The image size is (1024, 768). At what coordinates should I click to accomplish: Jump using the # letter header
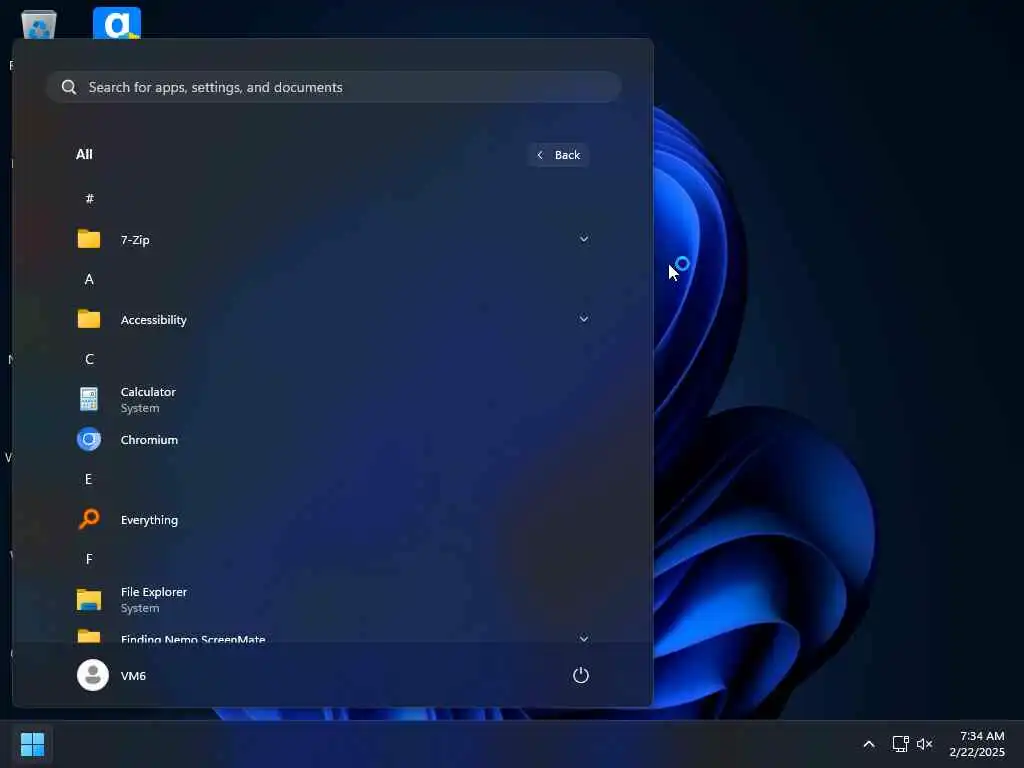point(89,199)
